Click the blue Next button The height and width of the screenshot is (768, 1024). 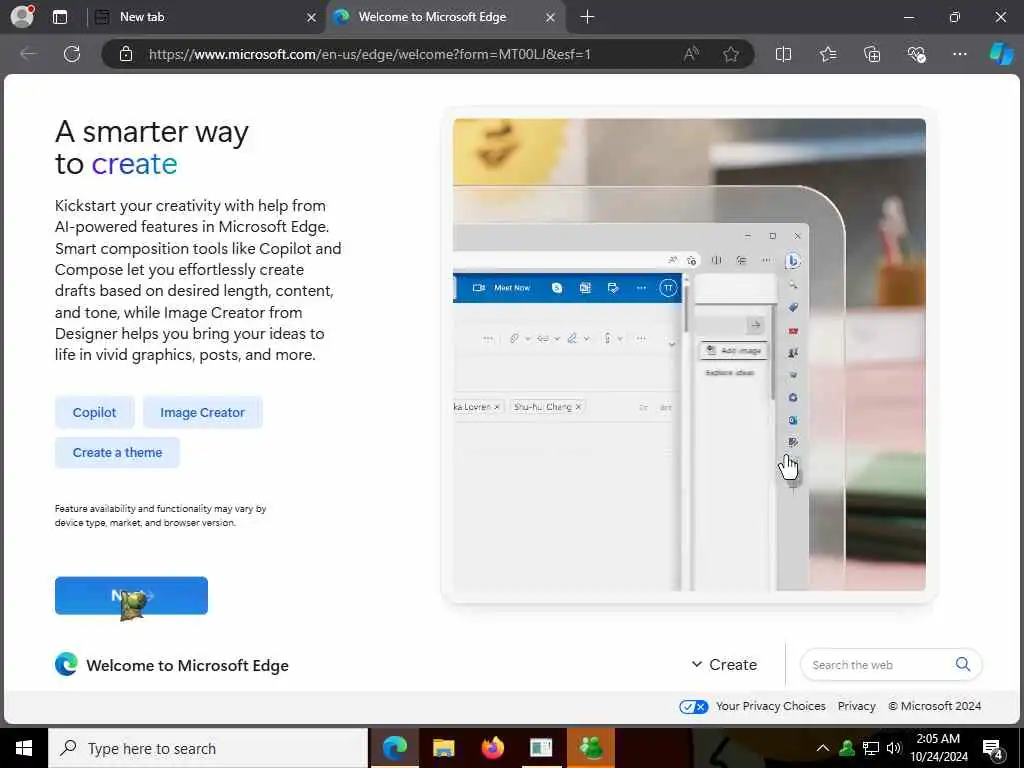131,596
